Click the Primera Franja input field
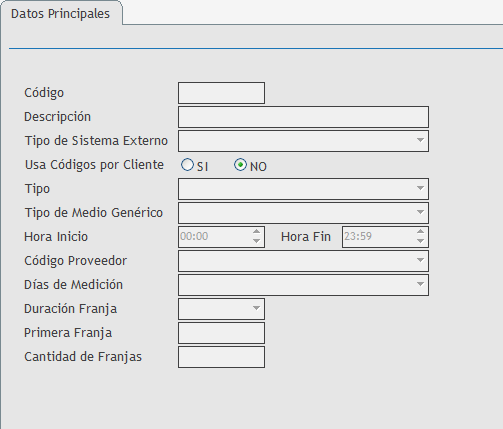The width and height of the screenshot is (503, 429). [221, 333]
